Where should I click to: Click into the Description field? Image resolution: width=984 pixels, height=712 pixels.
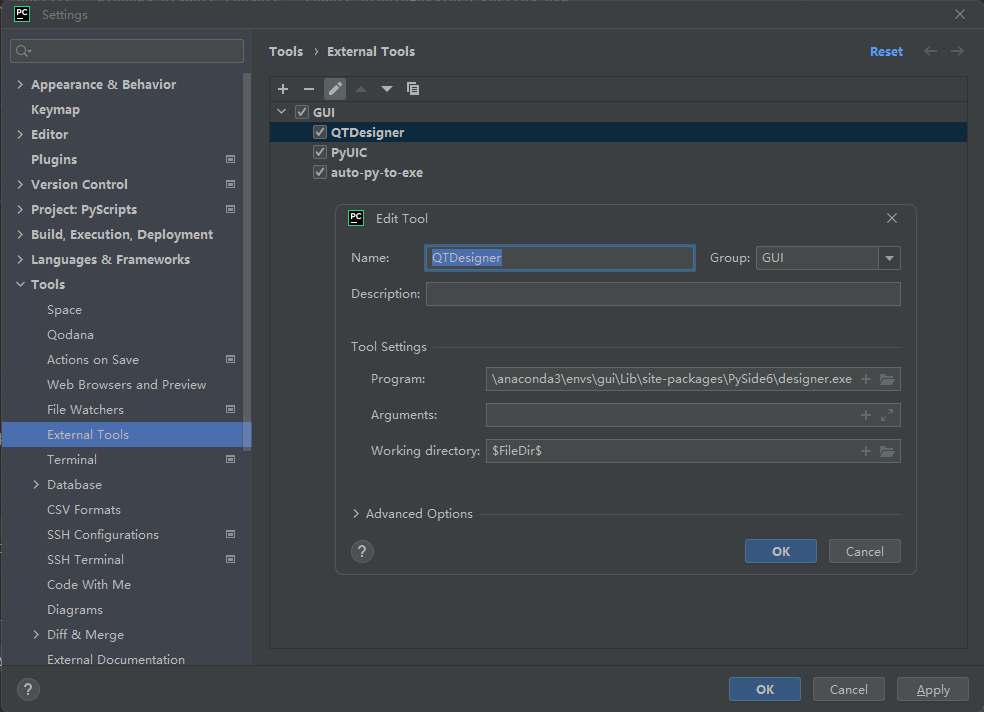[x=663, y=294]
